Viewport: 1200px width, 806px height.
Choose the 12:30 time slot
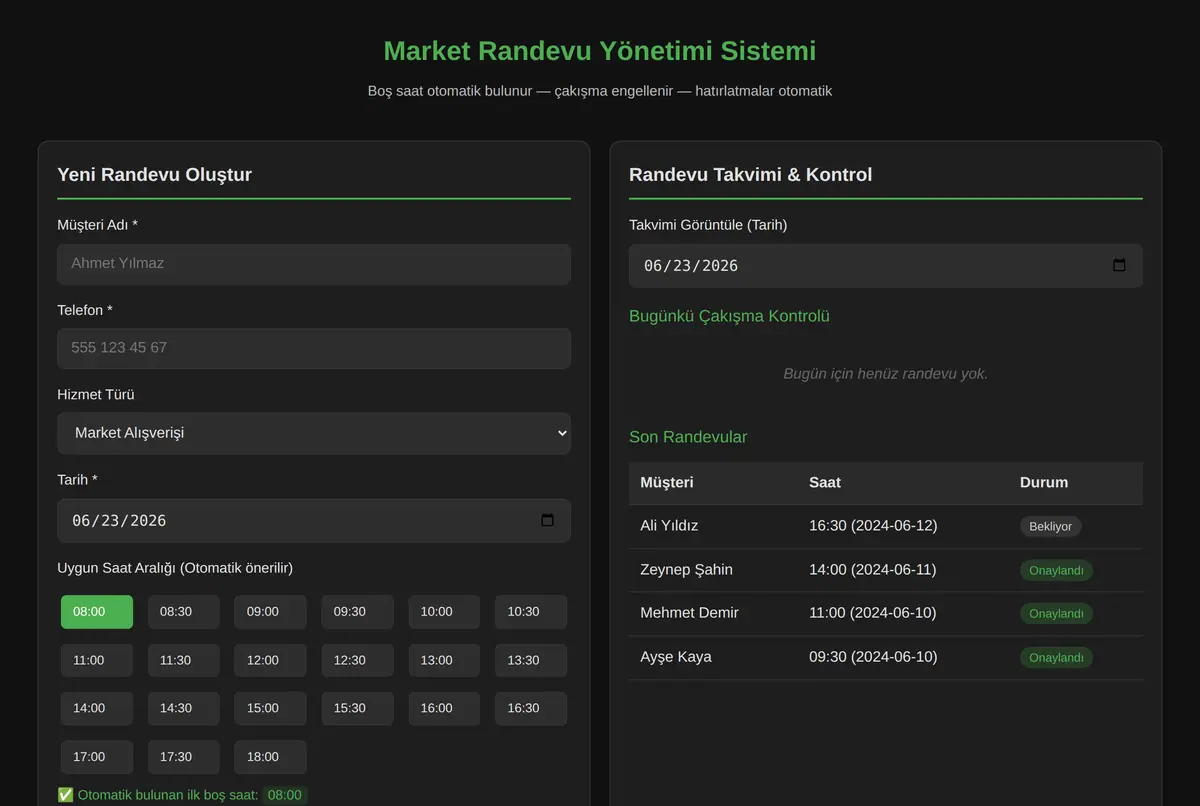pyautogui.click(x=357, y=660)
